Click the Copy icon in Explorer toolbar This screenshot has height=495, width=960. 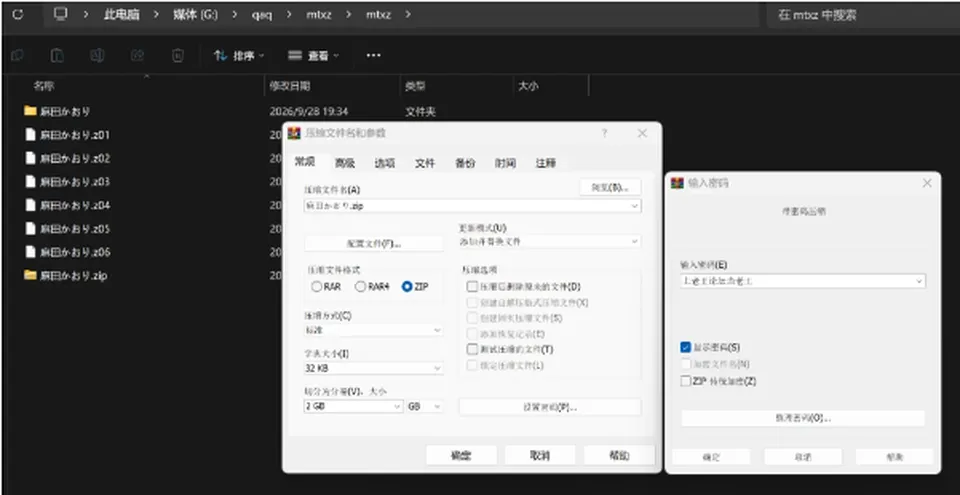click(17, 56)
